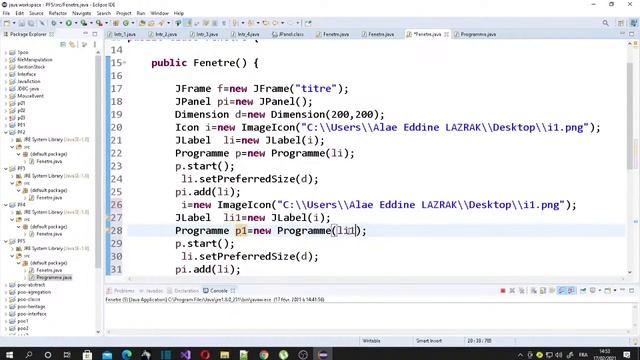
Task: Toggle Show Console on Standard Out
Action: (561, 291)
